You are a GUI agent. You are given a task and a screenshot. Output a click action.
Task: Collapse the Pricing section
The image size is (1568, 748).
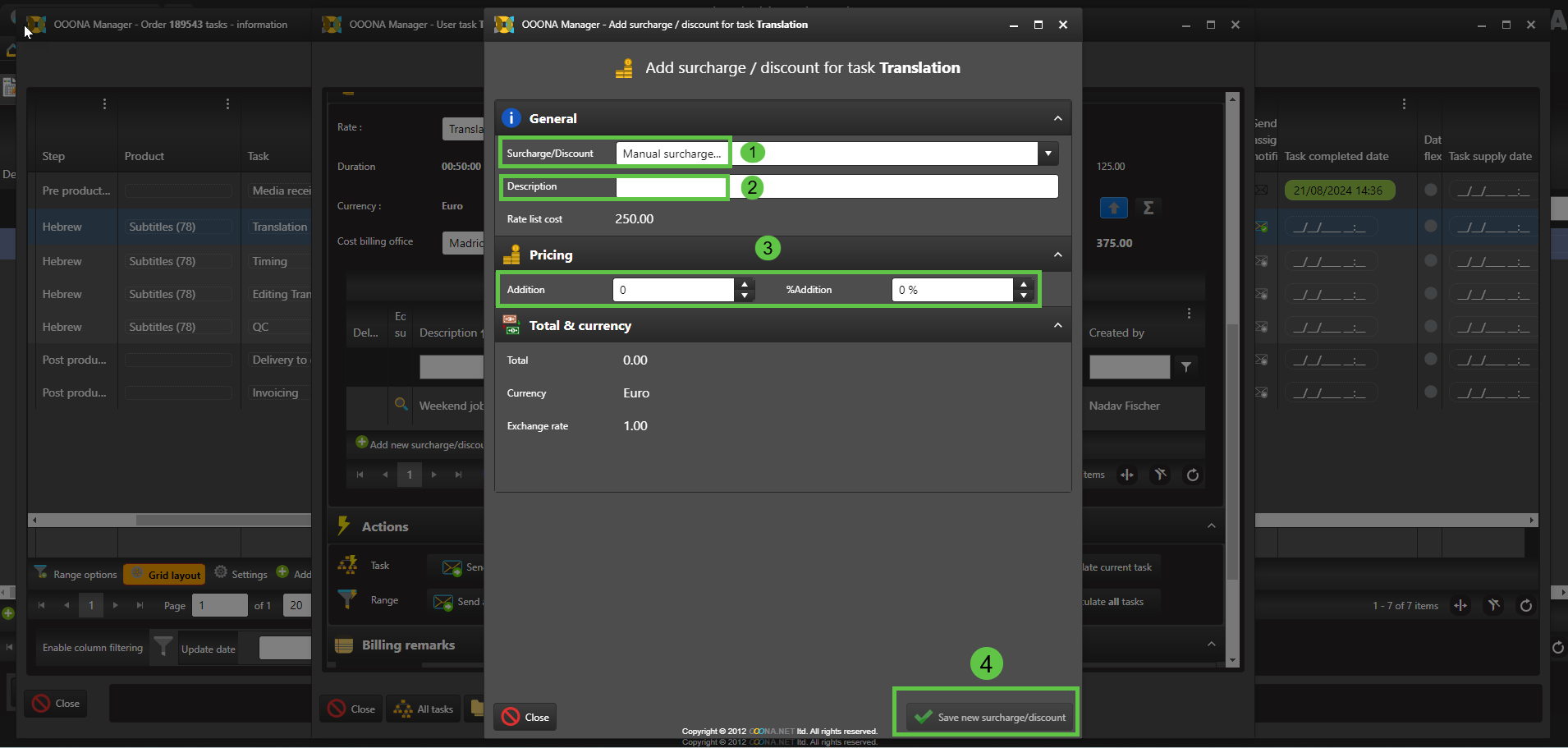coord(1057,255)
